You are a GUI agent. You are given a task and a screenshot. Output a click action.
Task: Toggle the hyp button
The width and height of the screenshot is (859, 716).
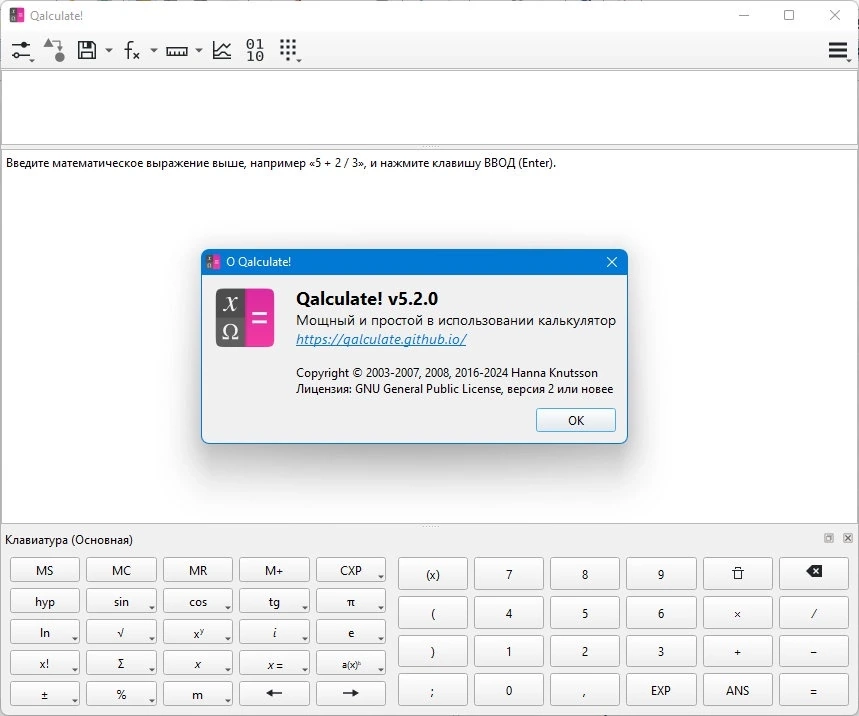tap(45, 602)
